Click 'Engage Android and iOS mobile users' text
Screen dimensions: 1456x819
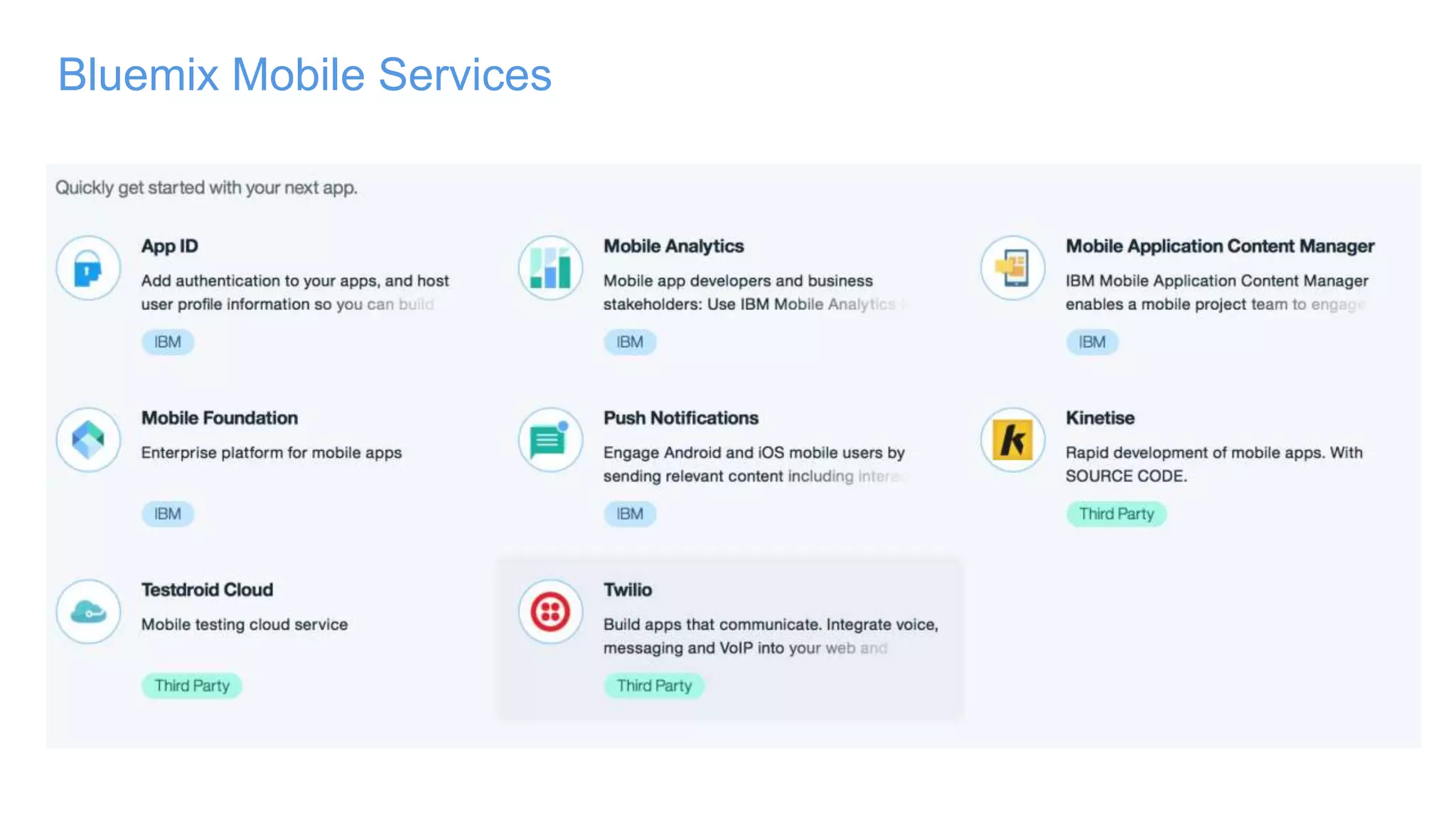pos(754,464)
